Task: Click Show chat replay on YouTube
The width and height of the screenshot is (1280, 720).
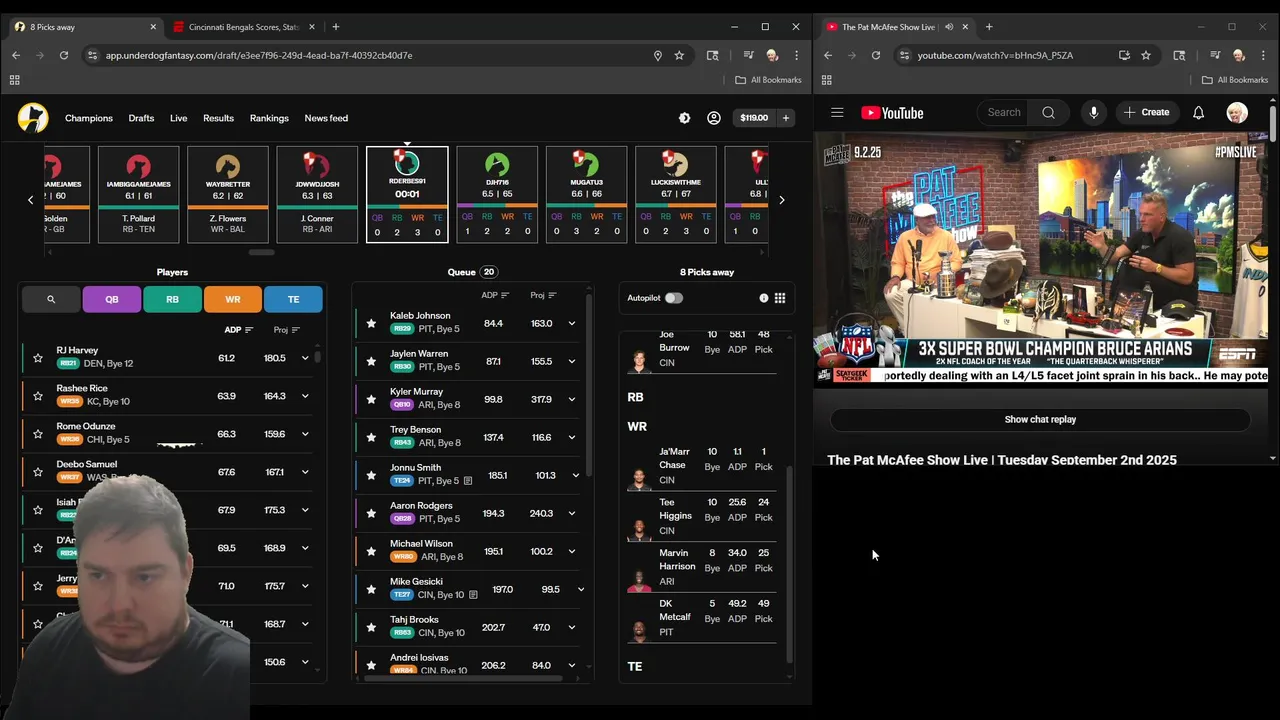Action: (1040, 419)
